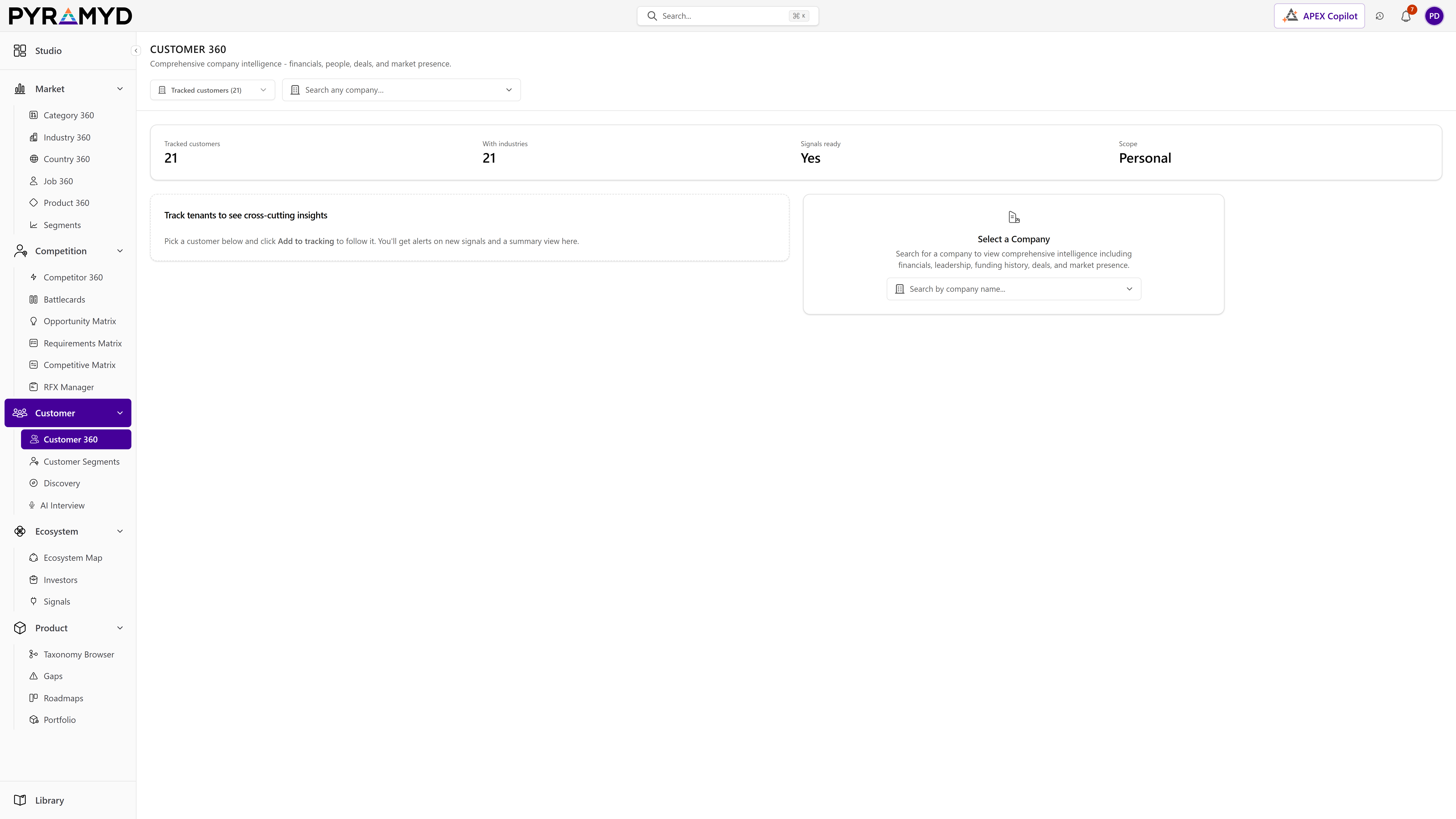
Task: Click the Competitor 360 lightning icon
Action: (34, 277)
